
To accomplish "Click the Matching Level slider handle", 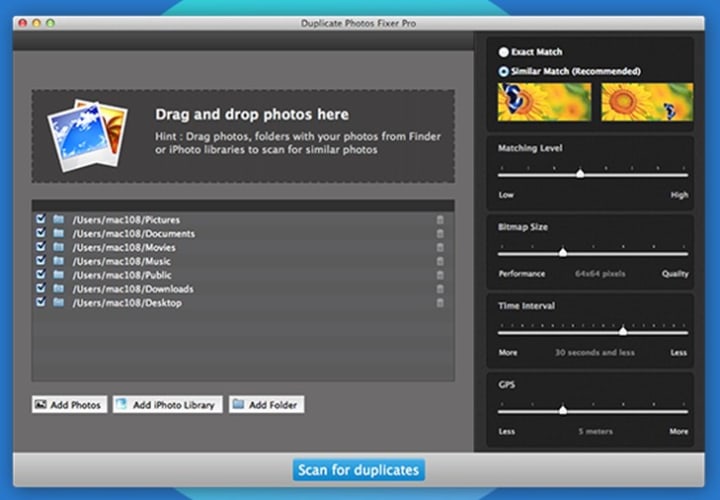I will 580,173.
